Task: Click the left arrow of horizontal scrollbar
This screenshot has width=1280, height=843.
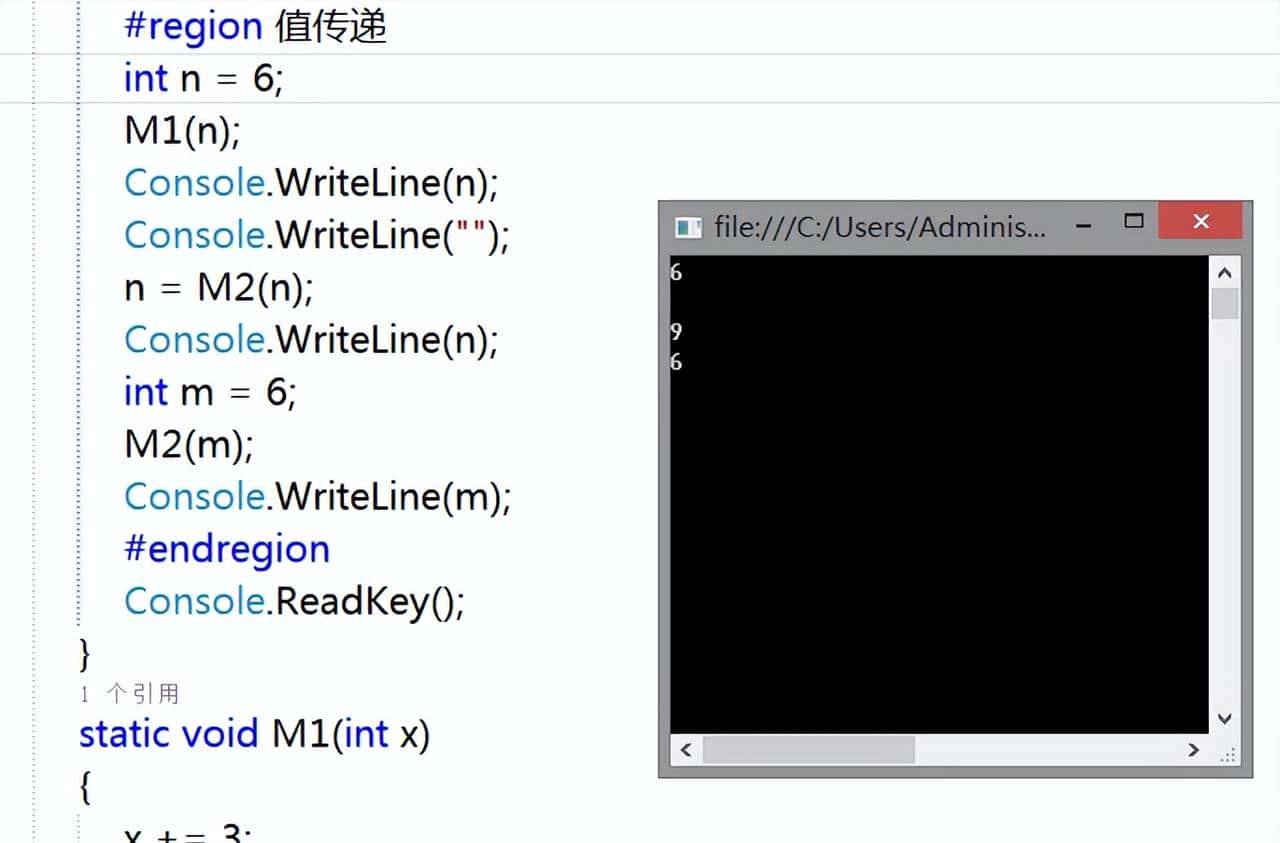Action: pos(686,750)
